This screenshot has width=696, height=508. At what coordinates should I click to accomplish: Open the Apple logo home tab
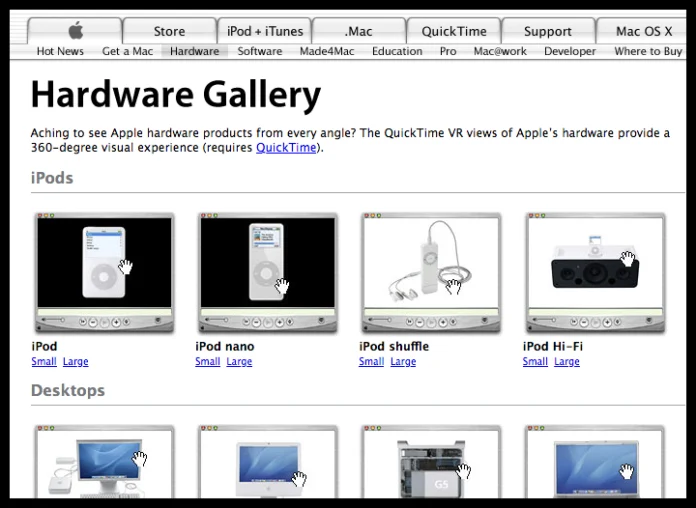click(75, 31)
